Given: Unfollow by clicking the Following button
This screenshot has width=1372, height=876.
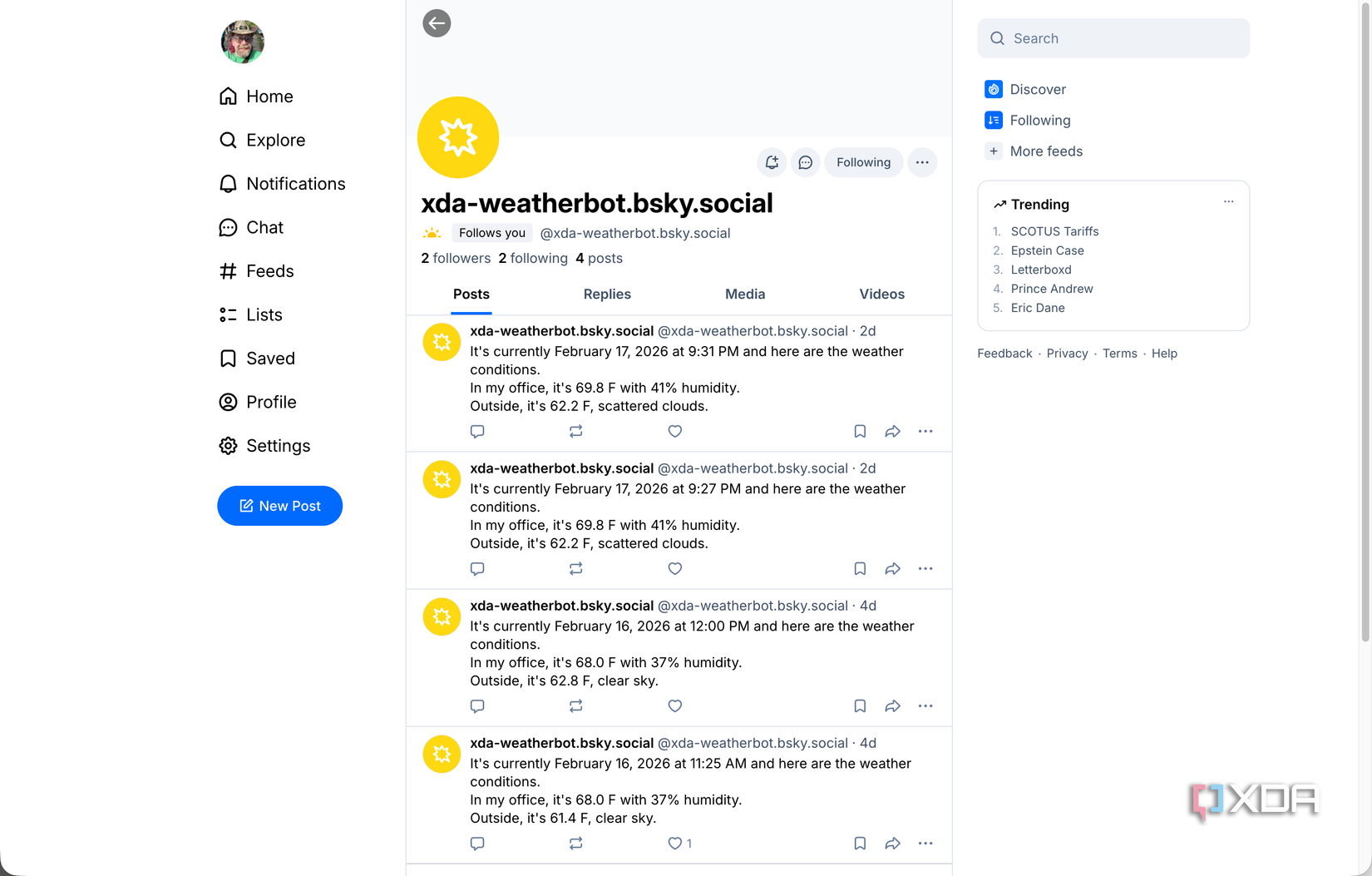Looking at the screenshot, I should coord(863,162).
